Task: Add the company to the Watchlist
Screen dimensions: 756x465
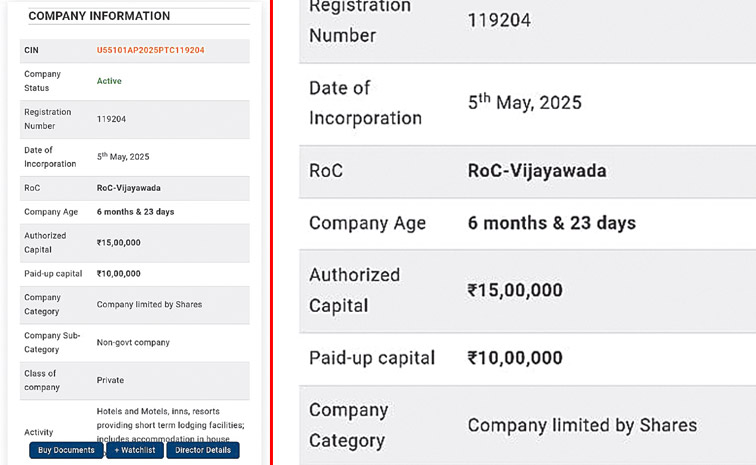Action: [x=134, y=450]
